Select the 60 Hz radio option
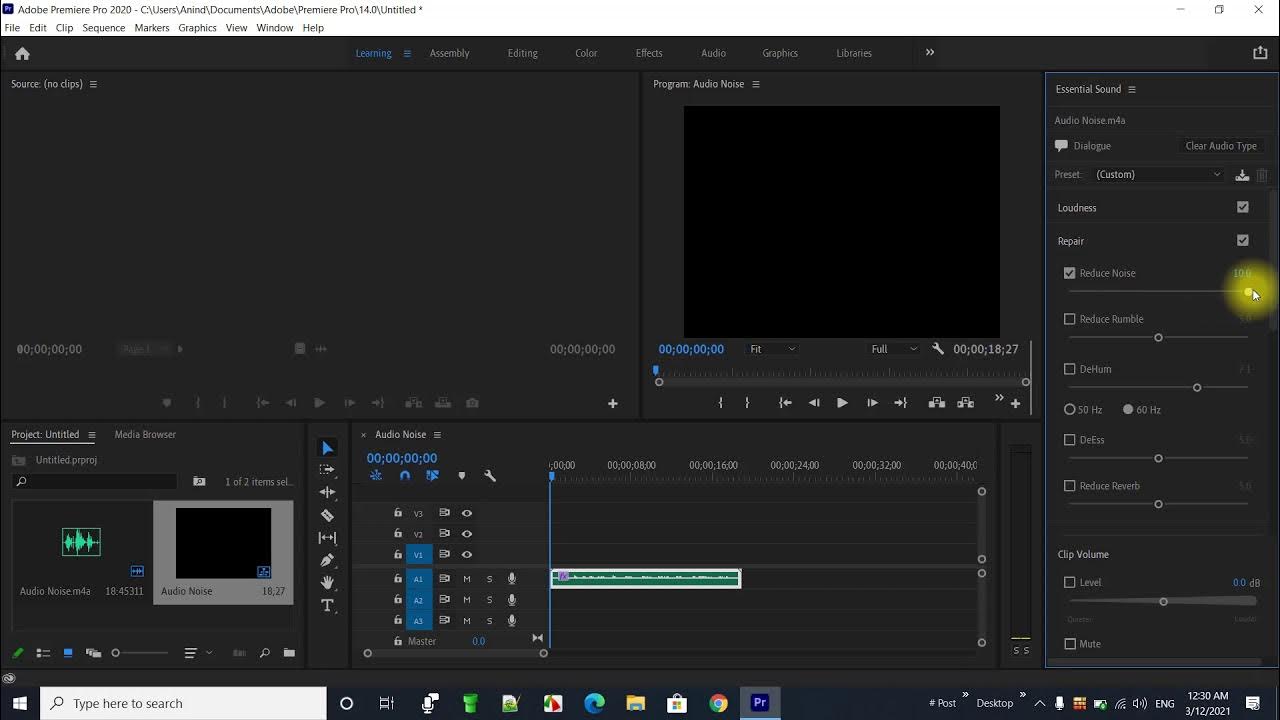Screen dimensions: 1280x720 click(1128, 410)
